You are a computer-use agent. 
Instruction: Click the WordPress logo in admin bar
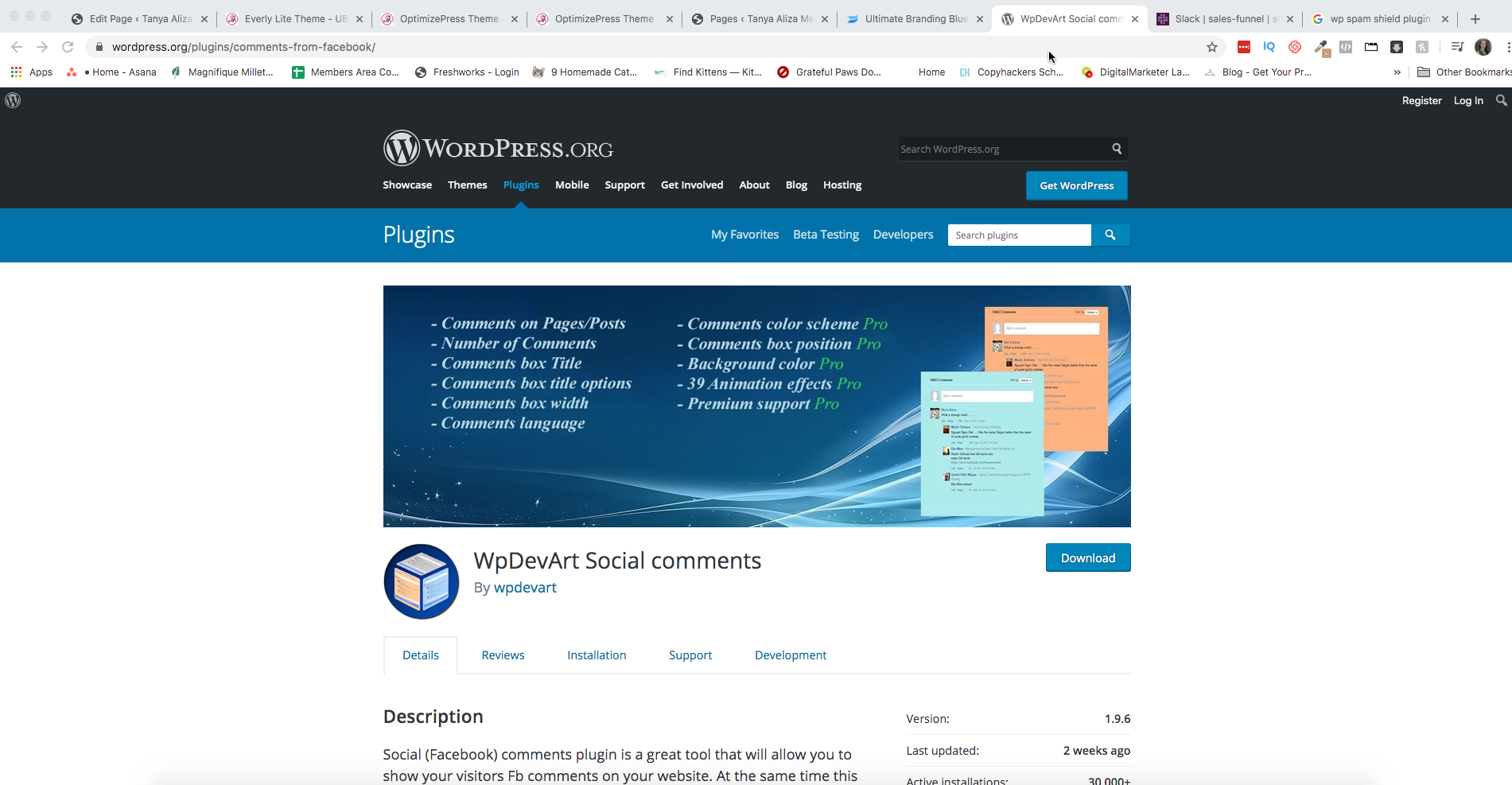[x=13, y=100]
